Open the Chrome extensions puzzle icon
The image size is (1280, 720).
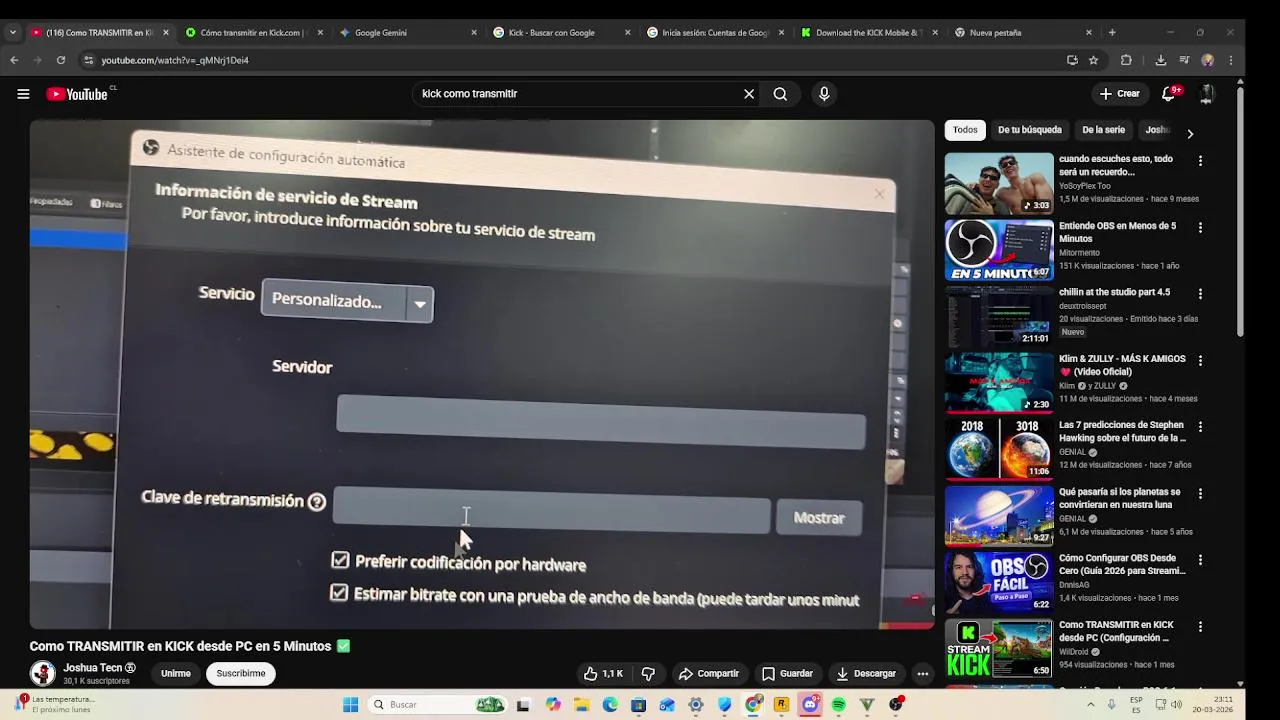pos(1126,60)
